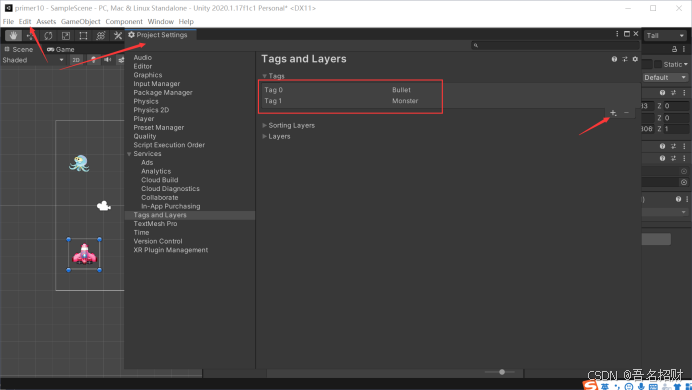This screenshot has width=692, height=390.
Task: Open the Edit menu
Action: [25, 21]
